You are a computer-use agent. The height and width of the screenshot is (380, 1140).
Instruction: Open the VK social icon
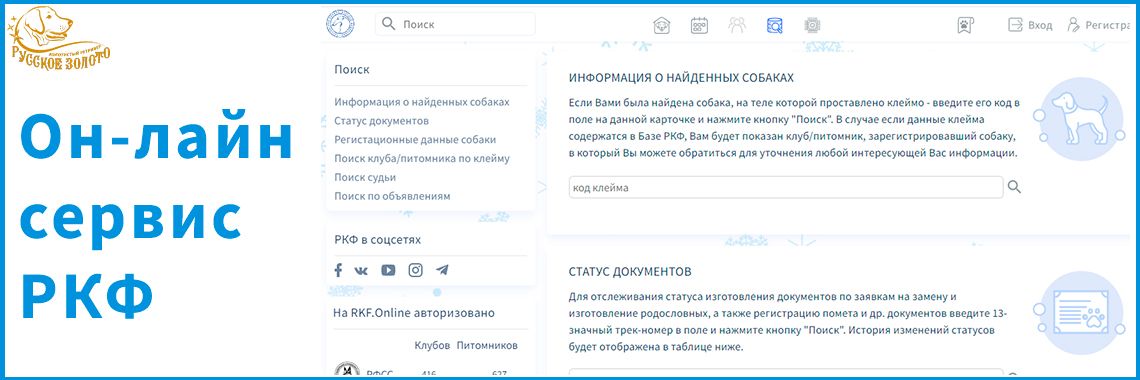[x=361, y=270]
